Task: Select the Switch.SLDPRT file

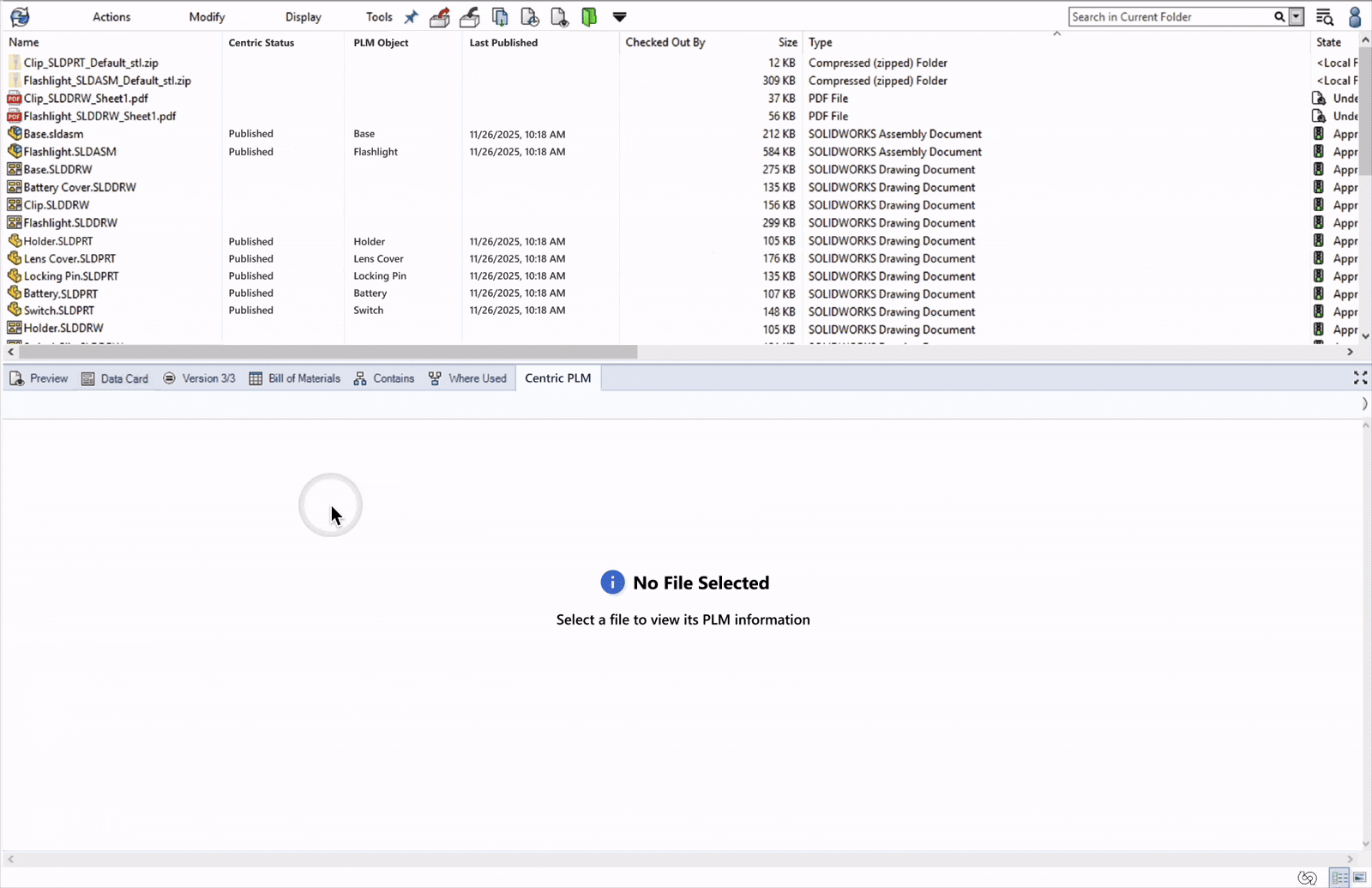Action: pos(59,311)
